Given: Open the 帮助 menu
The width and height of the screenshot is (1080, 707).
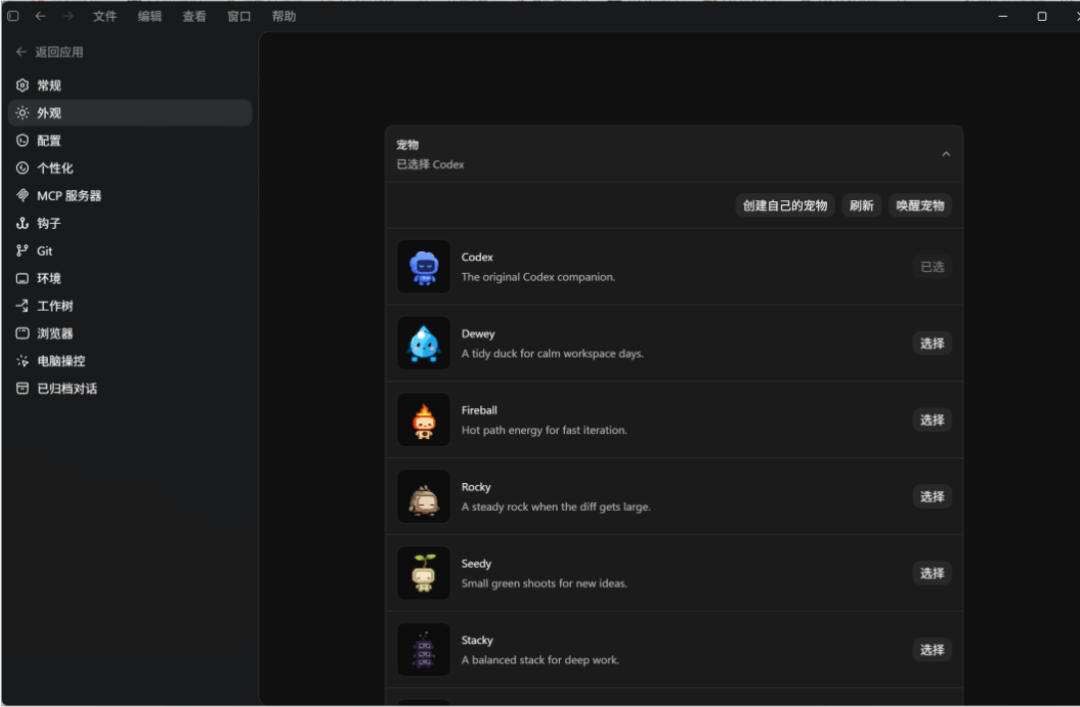Looking at the screenshot, I should 284,16.
